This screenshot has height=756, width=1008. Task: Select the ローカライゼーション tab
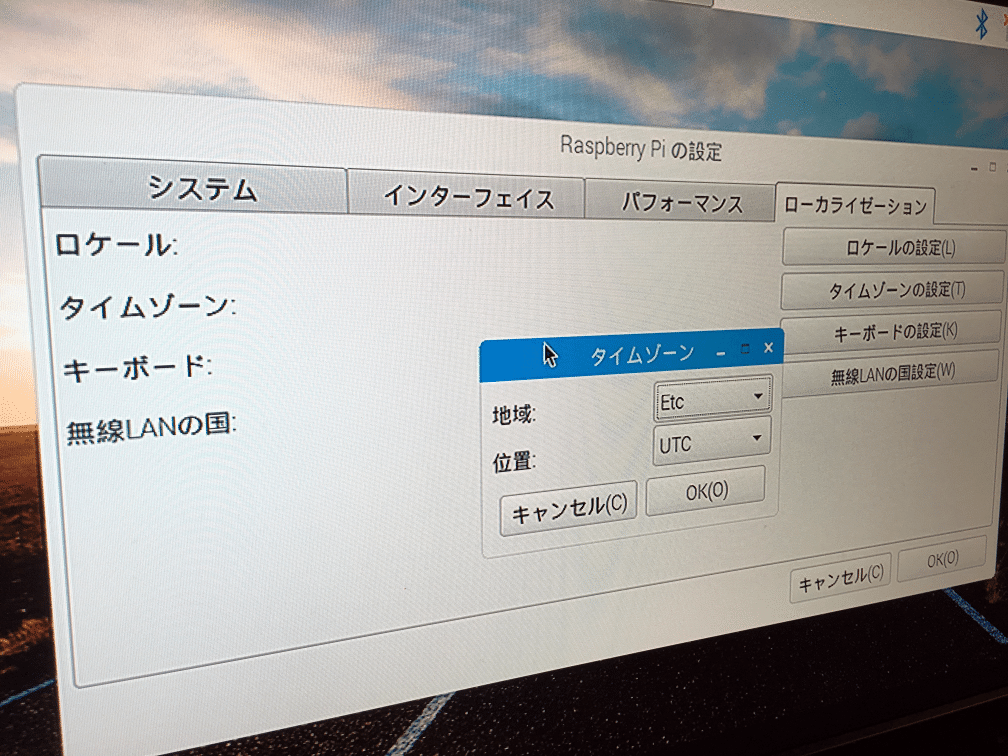point(855,204)
